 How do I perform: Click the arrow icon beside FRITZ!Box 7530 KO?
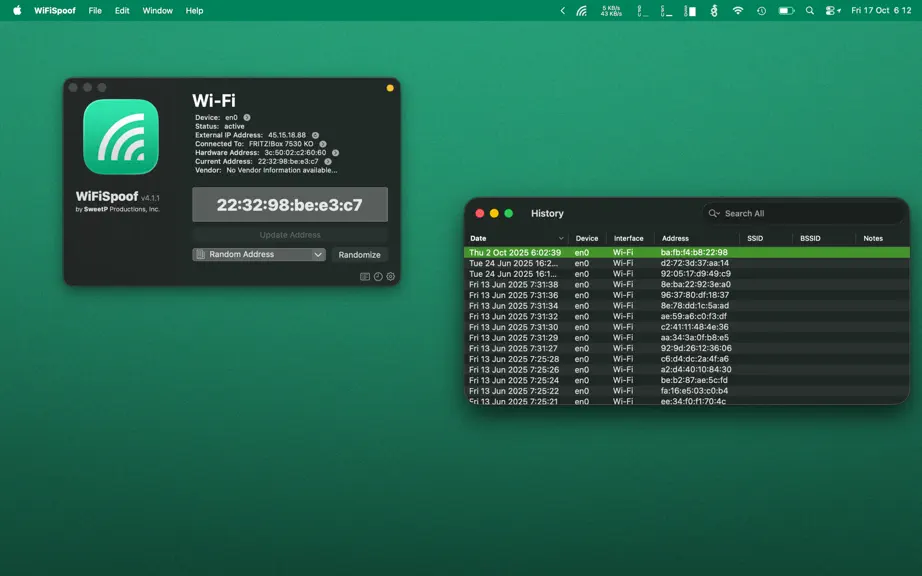(323, 144)
